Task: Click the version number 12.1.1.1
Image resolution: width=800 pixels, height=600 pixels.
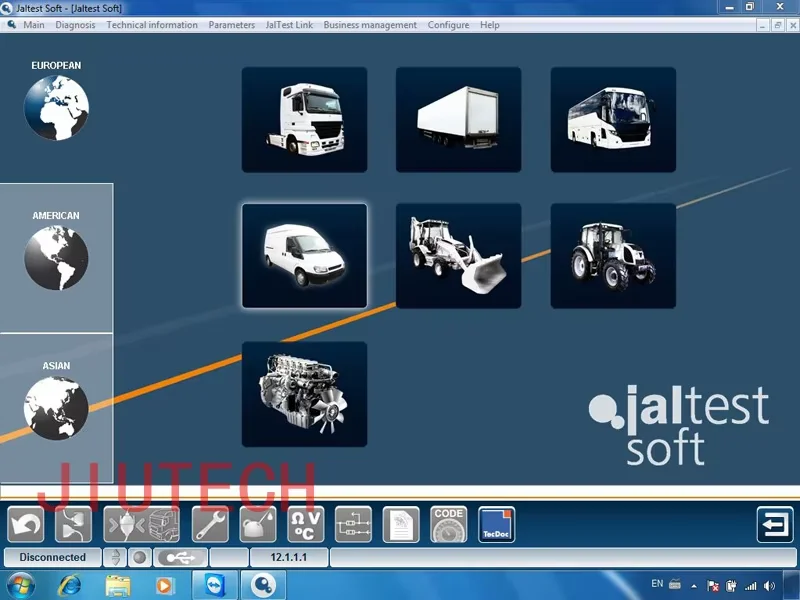Action: coord(289,557)
